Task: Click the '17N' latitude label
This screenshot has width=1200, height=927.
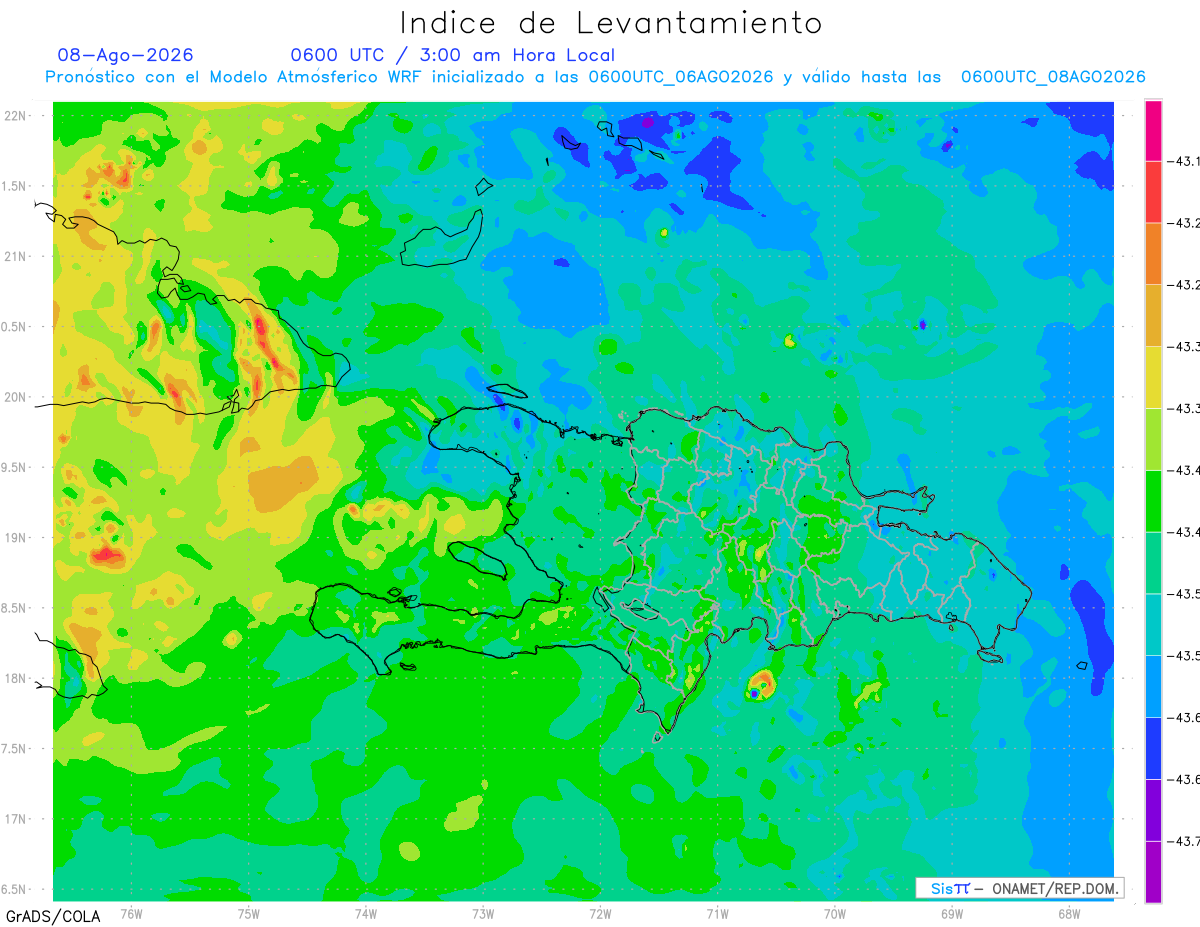Action: pos(16,819)
